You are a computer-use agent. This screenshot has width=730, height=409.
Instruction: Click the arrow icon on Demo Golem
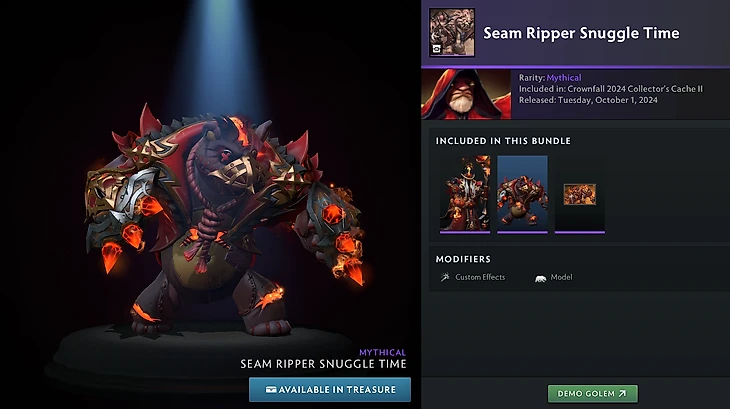click(x=622, y=394)
